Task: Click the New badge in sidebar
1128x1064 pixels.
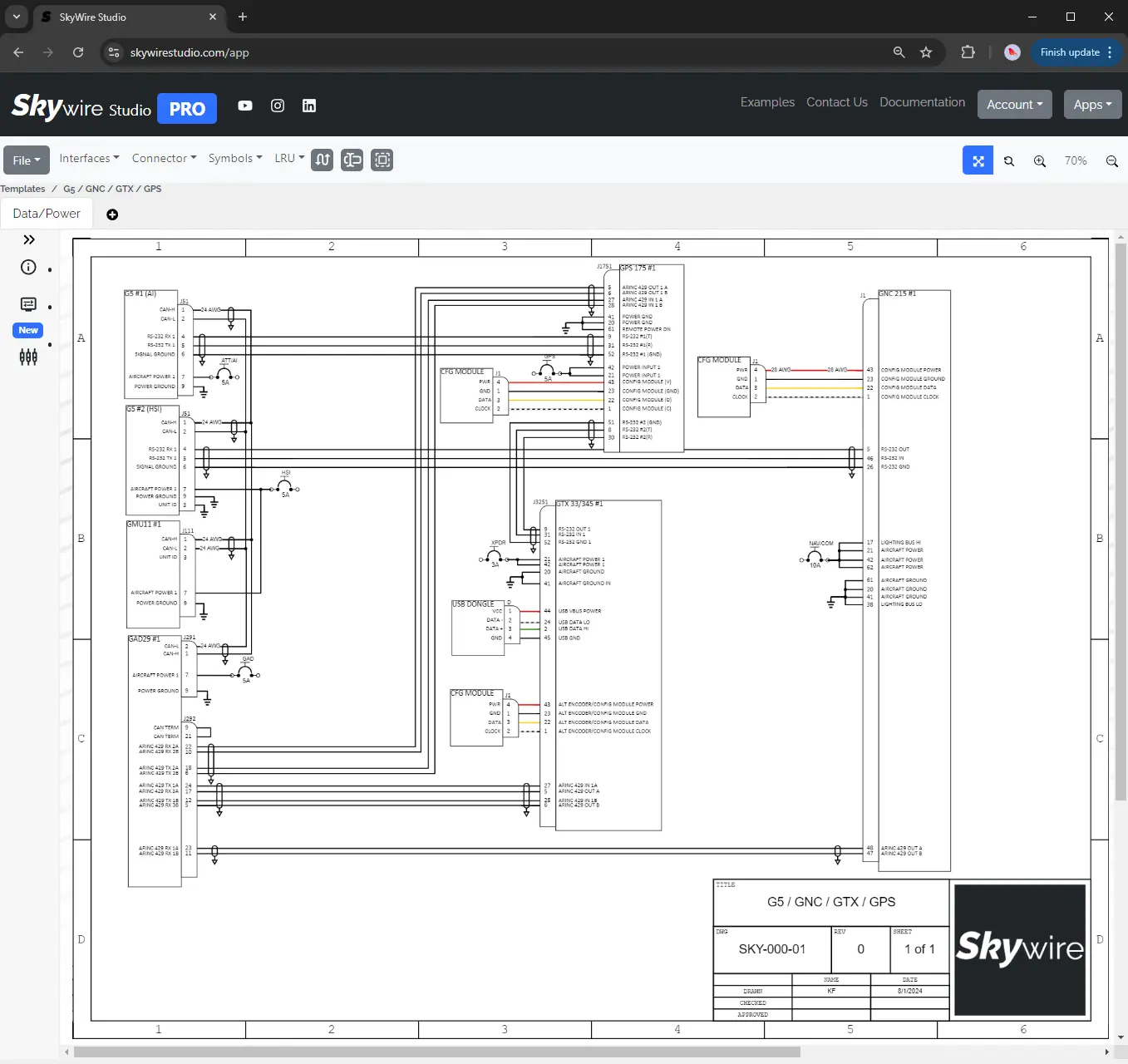Action: pyautogui.click(x=28, y=330)
